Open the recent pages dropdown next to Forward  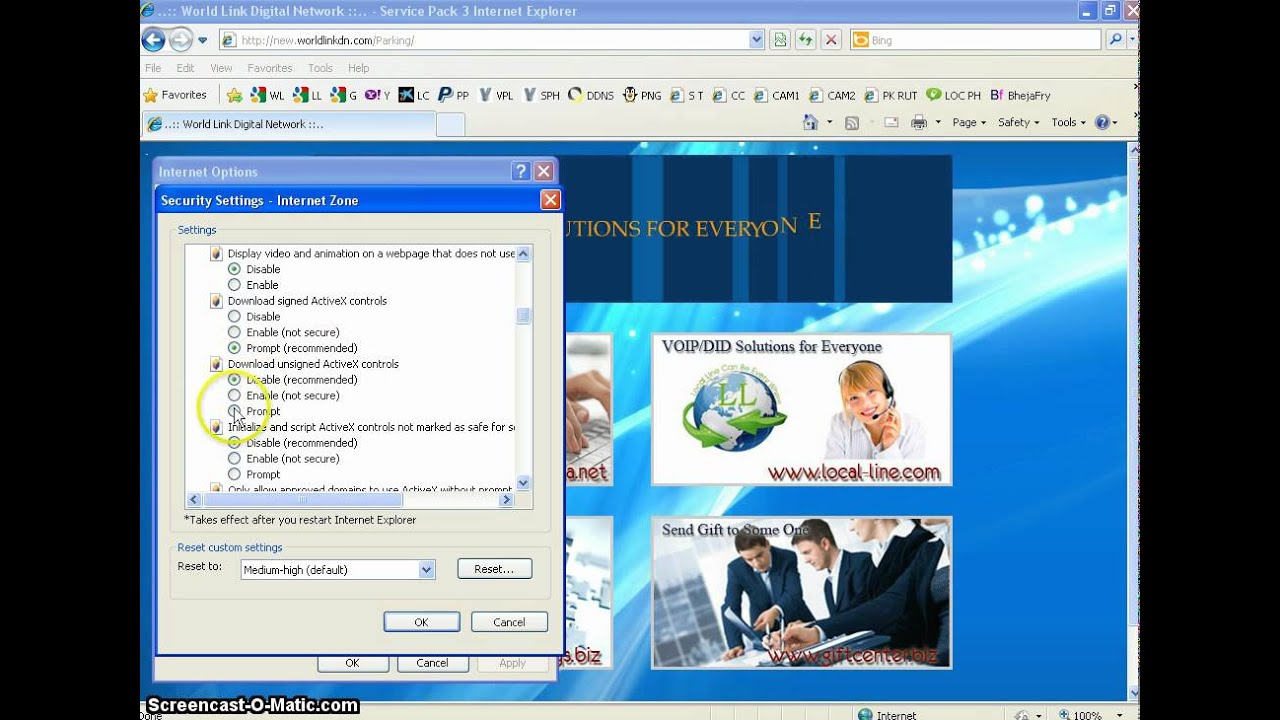point(202,40)
